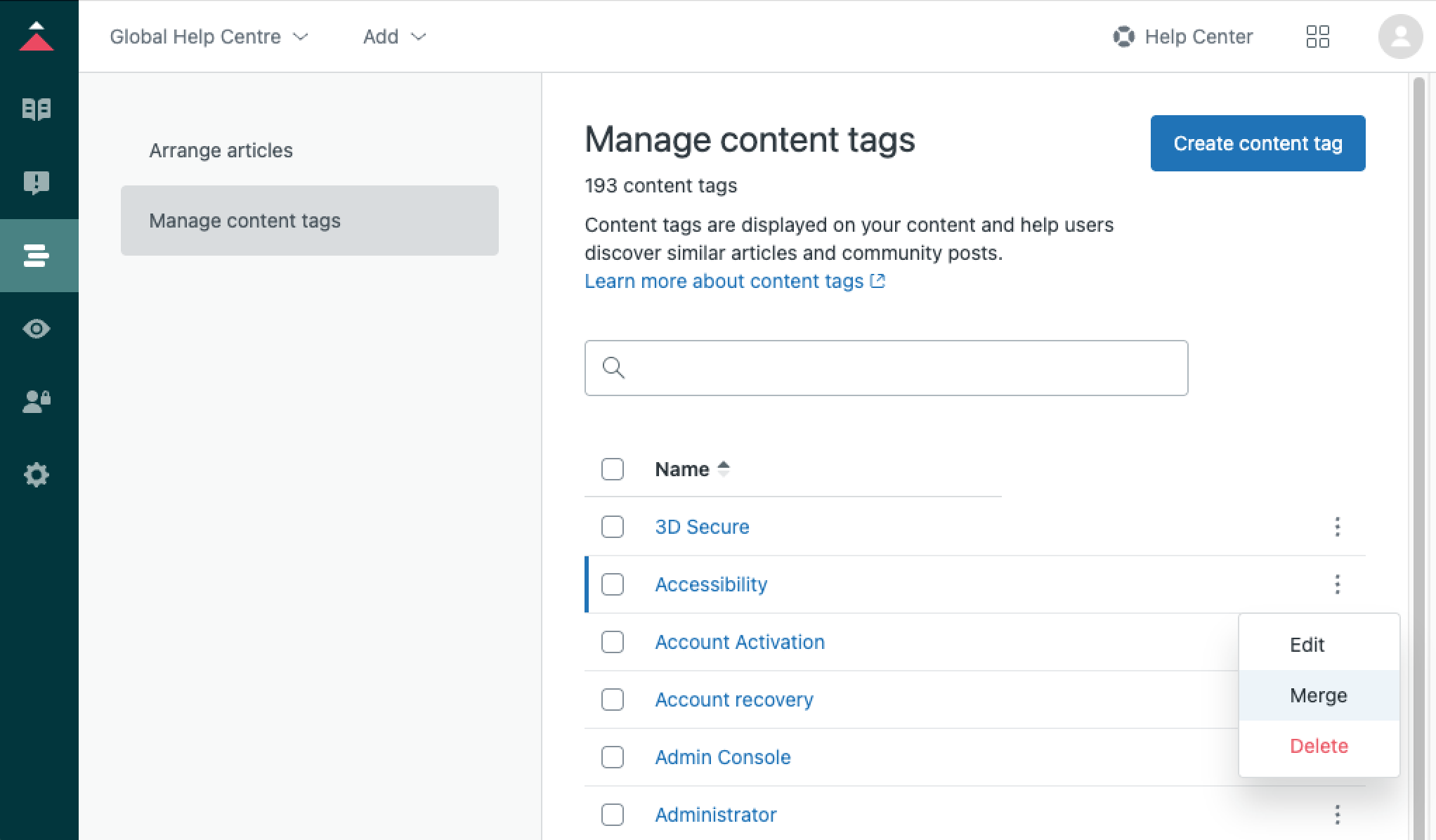The width and height of the screenshot is (1436, 840).
Task: Open the content moderation sidebar icon
Action: pyautogui.click(x=37, y=183)
